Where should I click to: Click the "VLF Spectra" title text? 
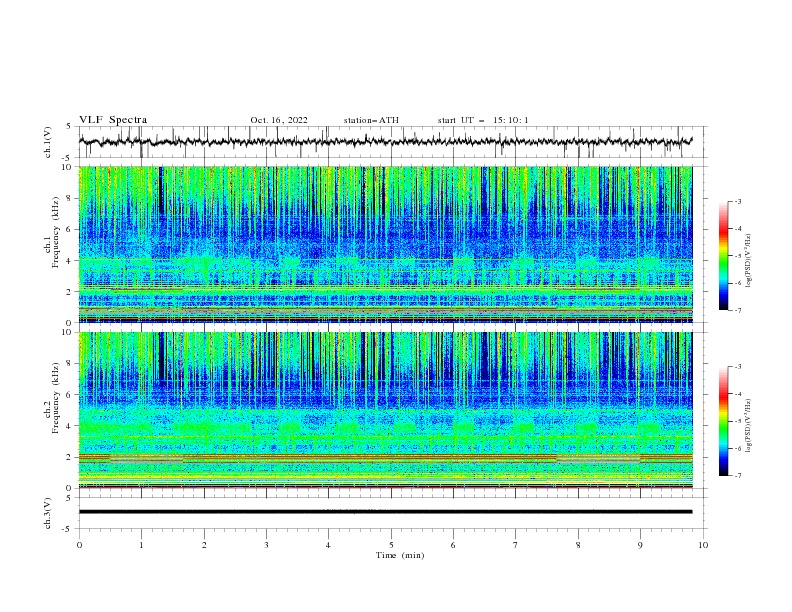coord(113,120)
